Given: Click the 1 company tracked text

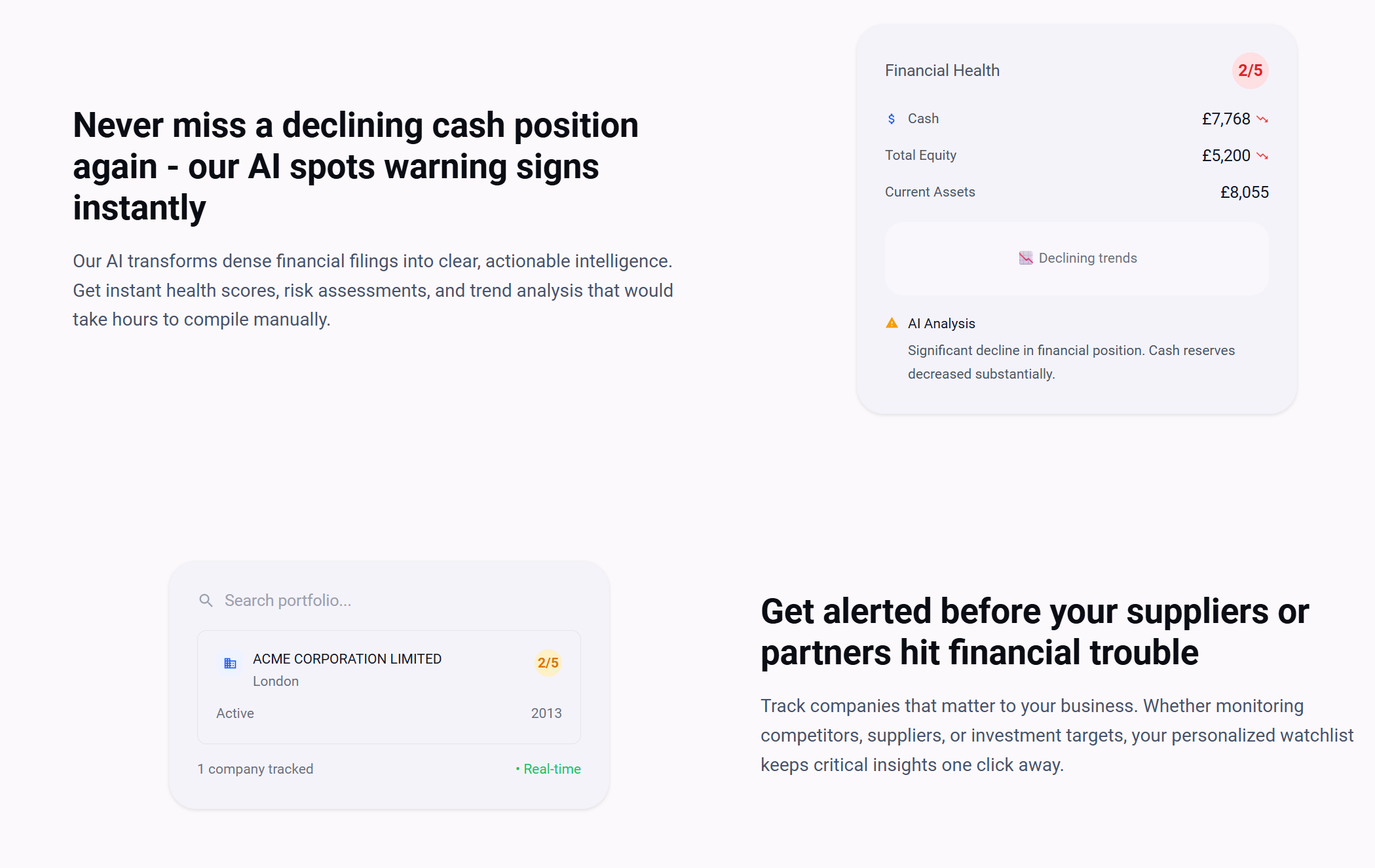Looking at the screenshot, I should [255, 769].
